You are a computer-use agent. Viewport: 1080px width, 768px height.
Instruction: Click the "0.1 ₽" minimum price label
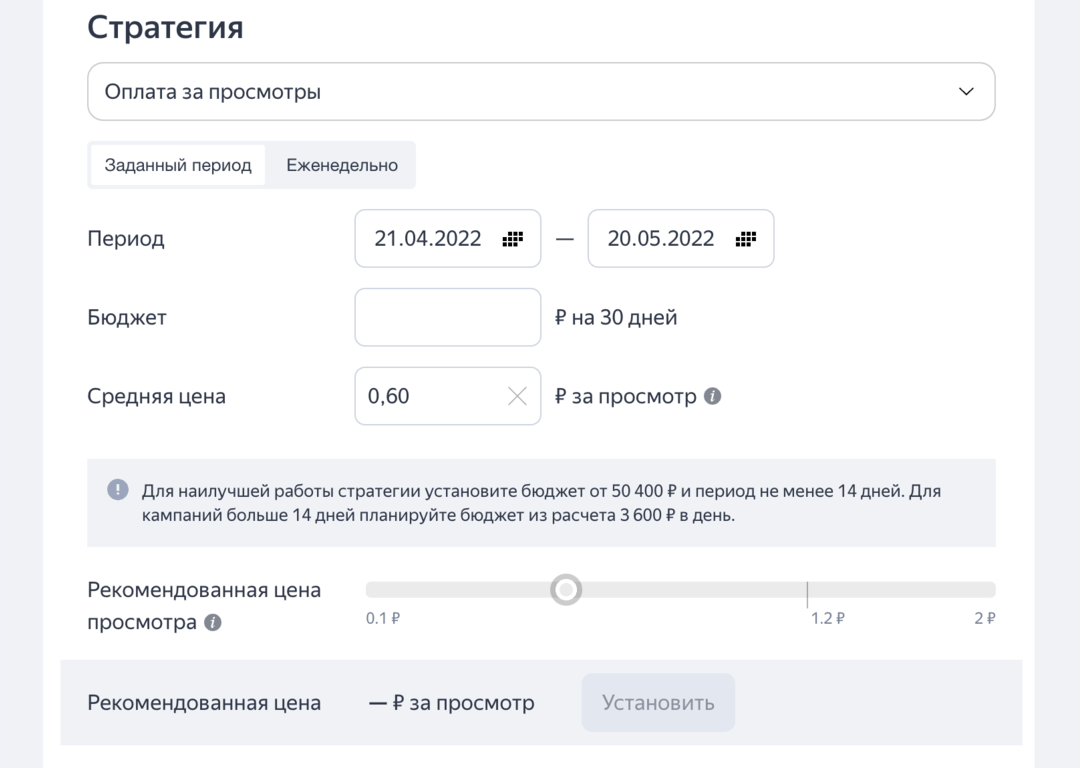tap(381, 618)
